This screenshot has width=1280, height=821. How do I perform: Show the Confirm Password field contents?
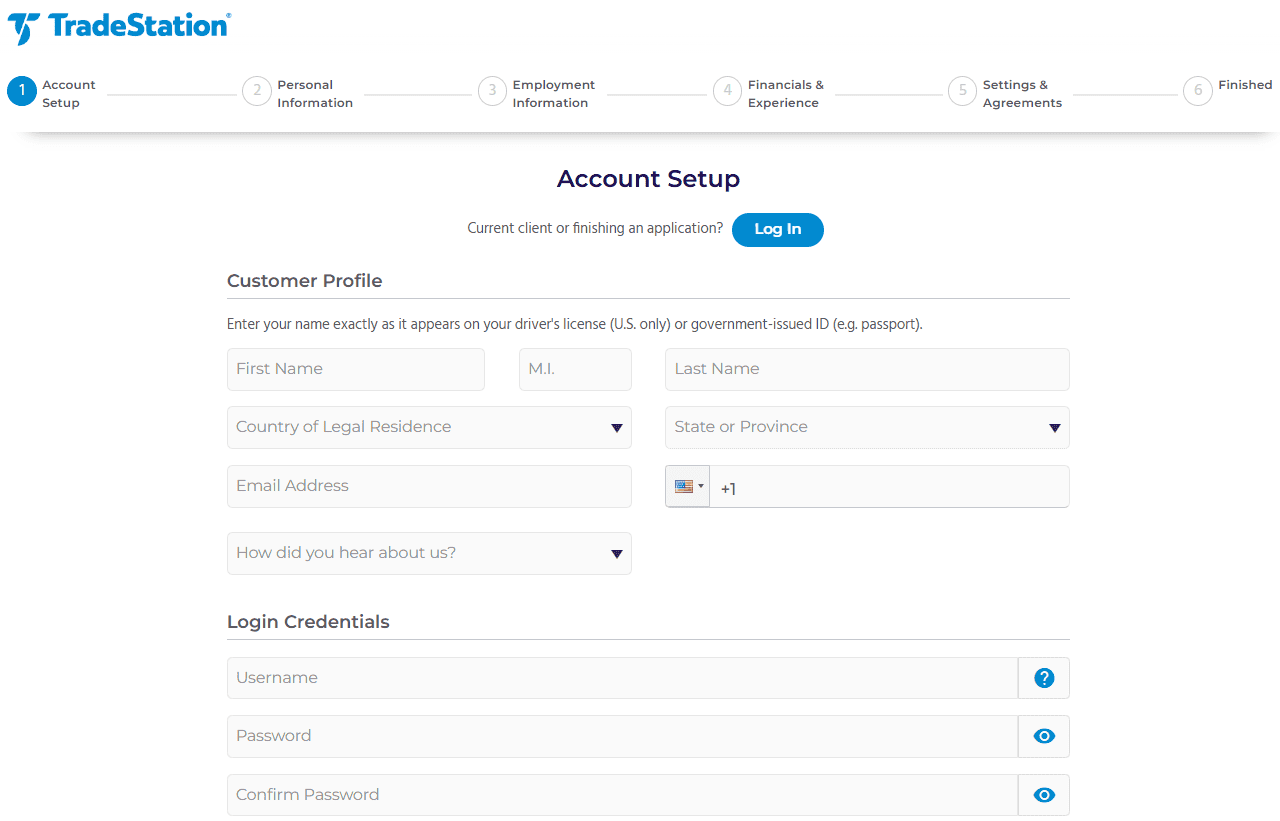pos(1043,794)
